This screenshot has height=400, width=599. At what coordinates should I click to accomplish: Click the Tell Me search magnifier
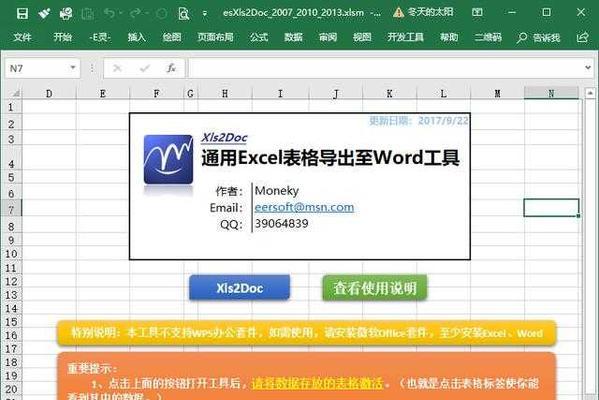pos(521,37)
